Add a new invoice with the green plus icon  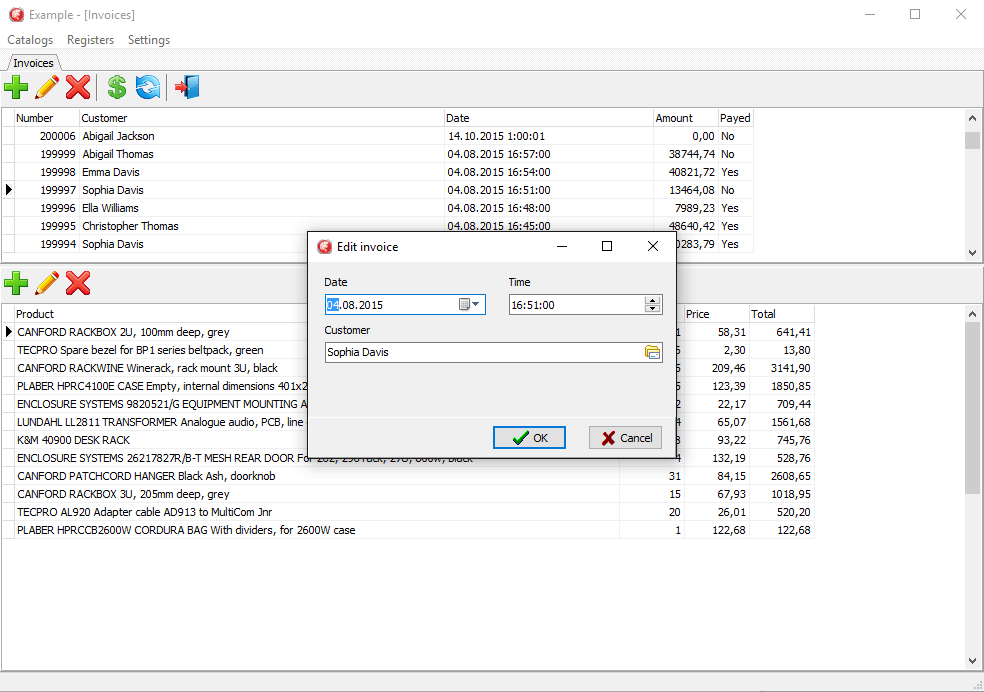16,87
